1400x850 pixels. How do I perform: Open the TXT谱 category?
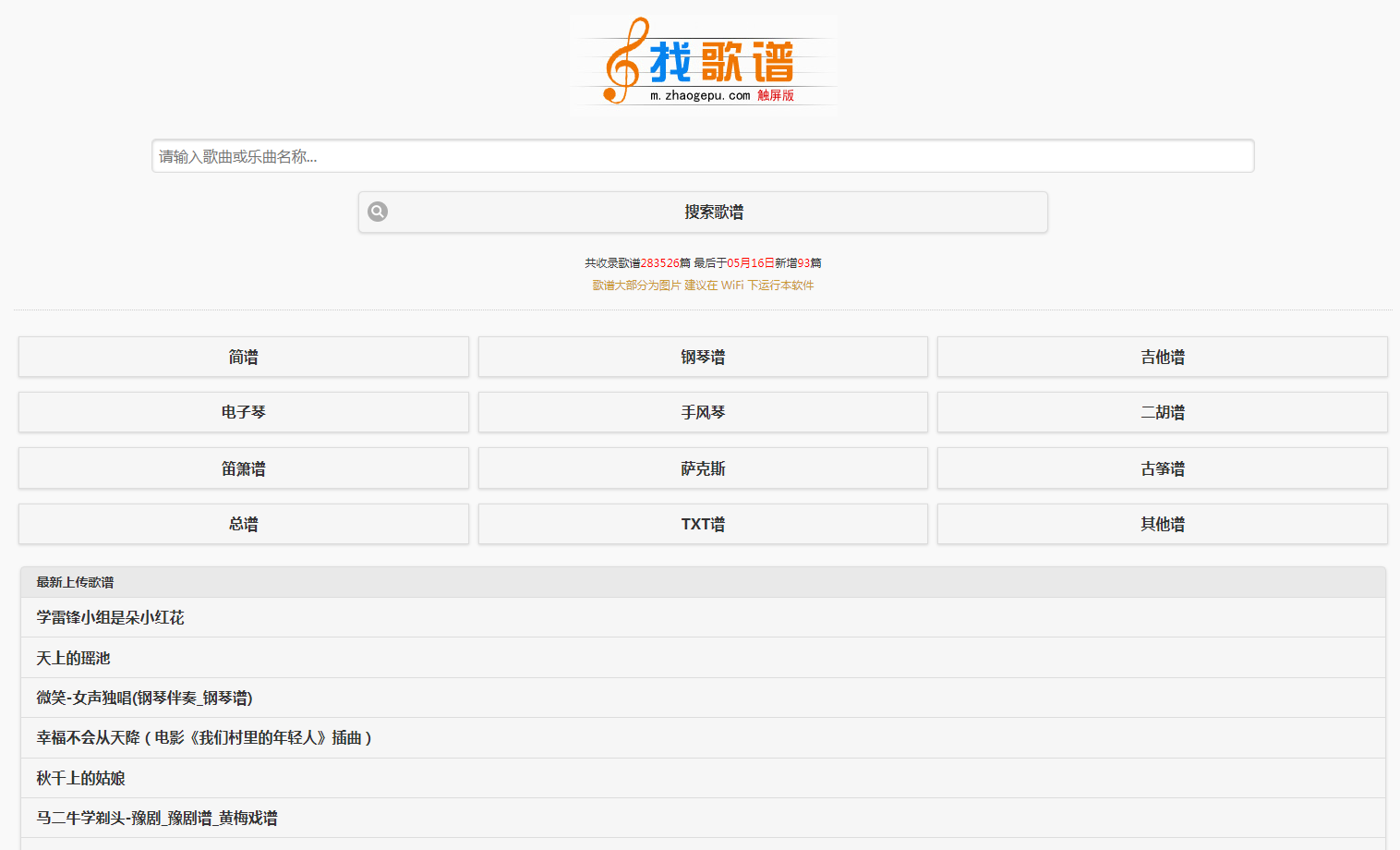click(703, 524)
